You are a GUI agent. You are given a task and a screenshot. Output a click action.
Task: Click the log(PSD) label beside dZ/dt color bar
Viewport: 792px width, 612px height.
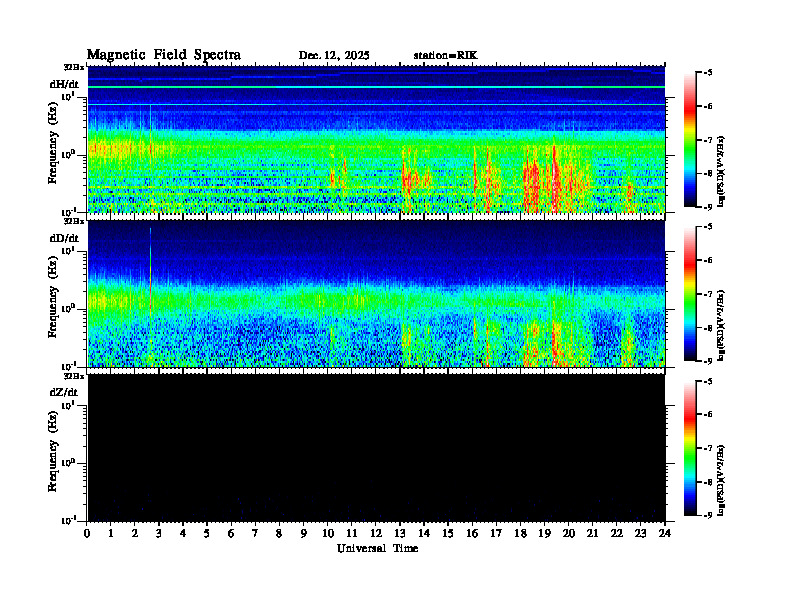click(721, 479)
